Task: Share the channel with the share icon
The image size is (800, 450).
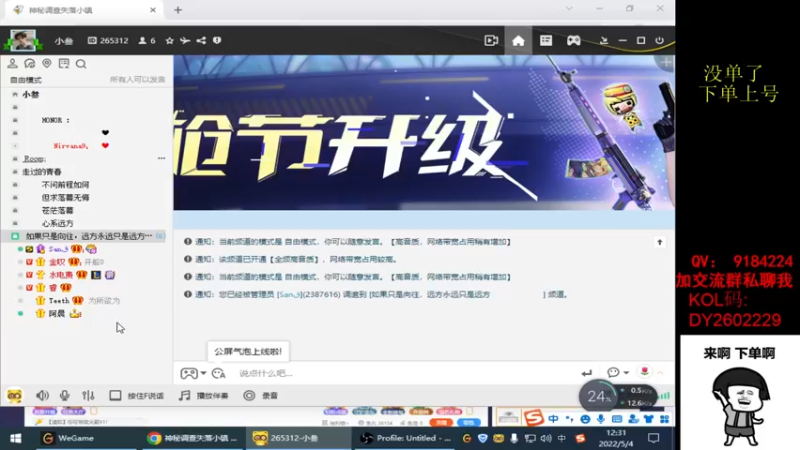Action: click(202, 40)
